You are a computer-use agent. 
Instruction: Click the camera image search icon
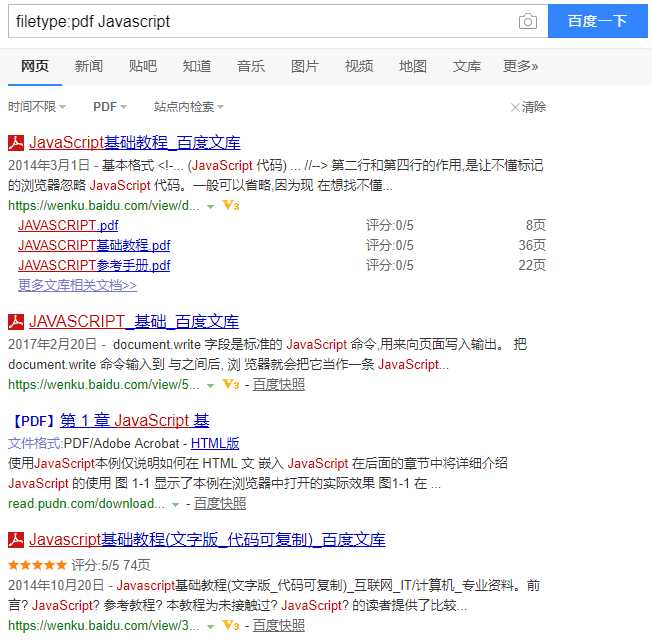[x=528, y=21]
